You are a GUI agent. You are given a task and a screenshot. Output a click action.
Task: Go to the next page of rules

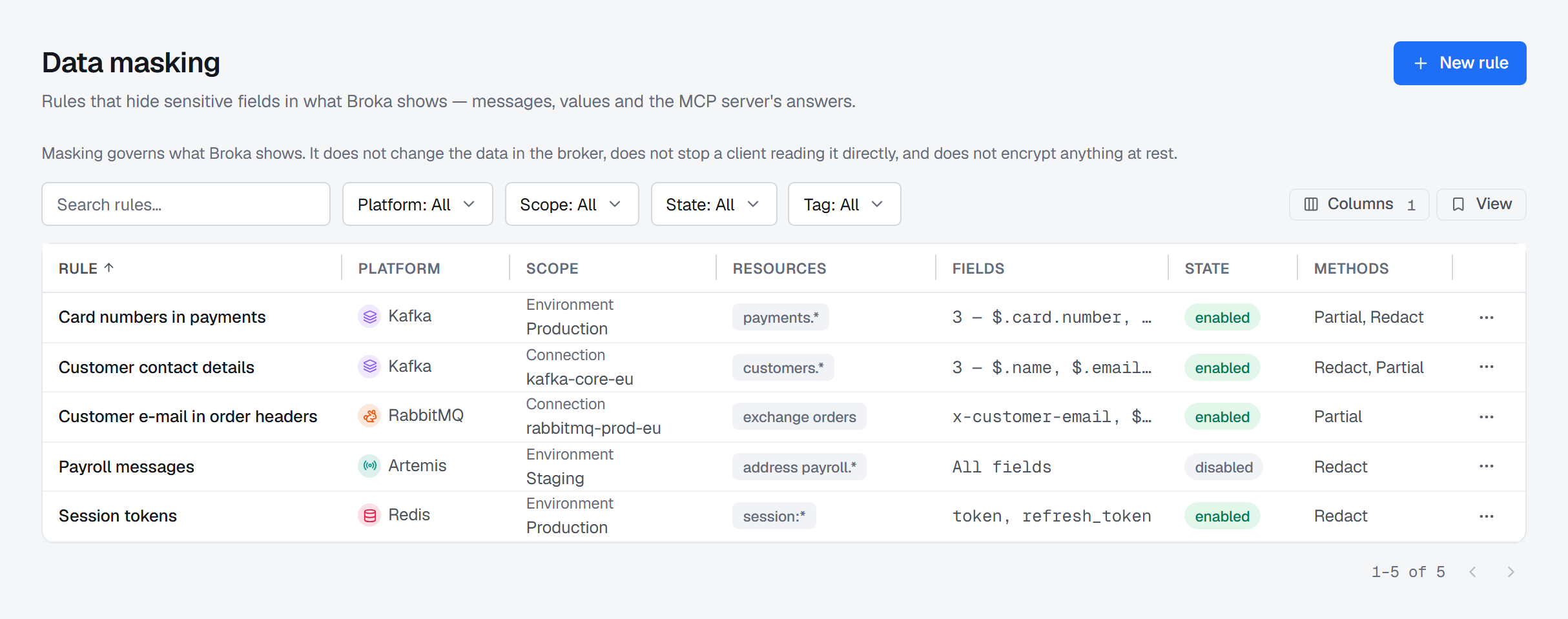coord(1511,572)
